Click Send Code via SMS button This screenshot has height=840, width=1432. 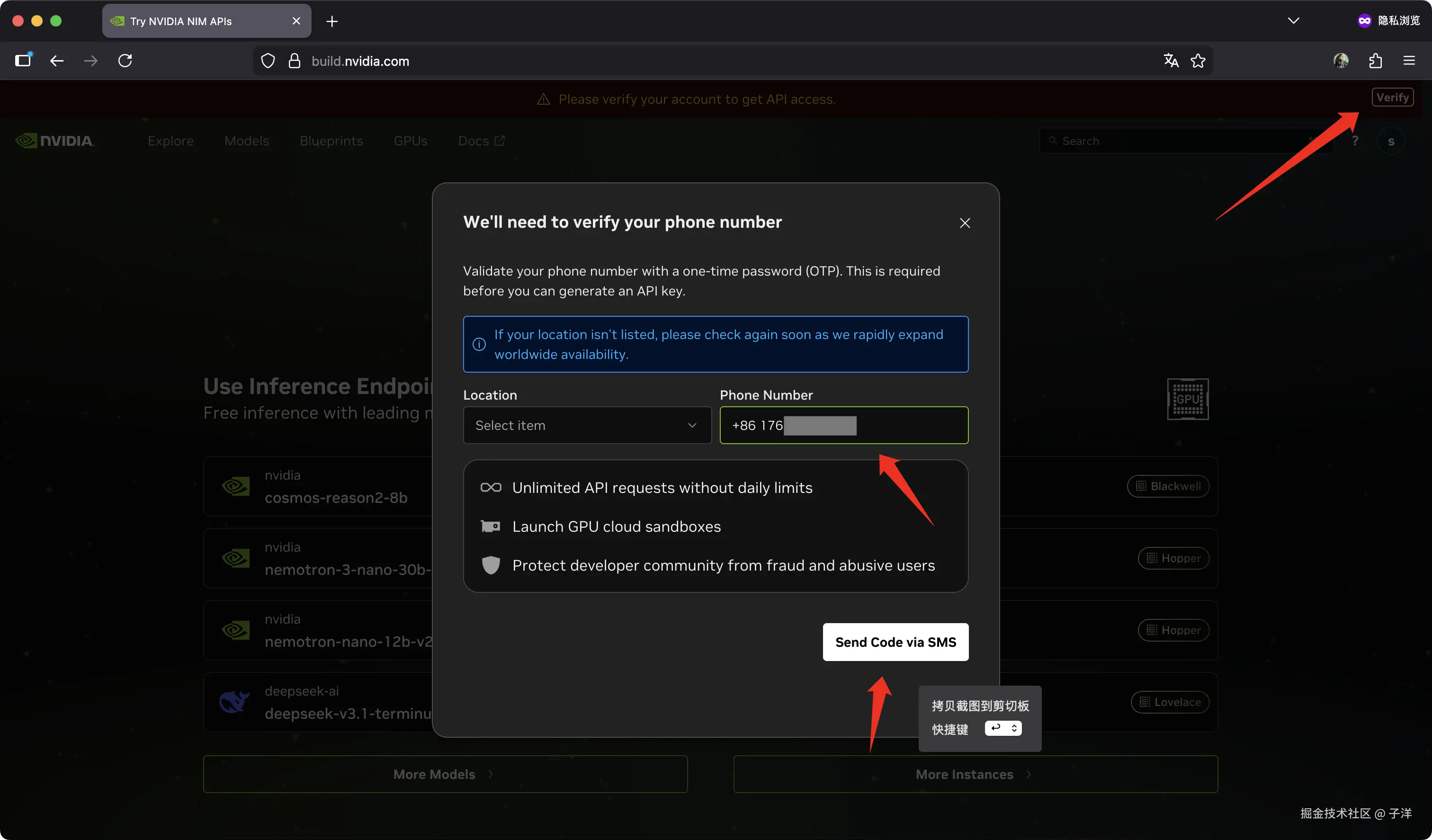[x=895, y=642]
